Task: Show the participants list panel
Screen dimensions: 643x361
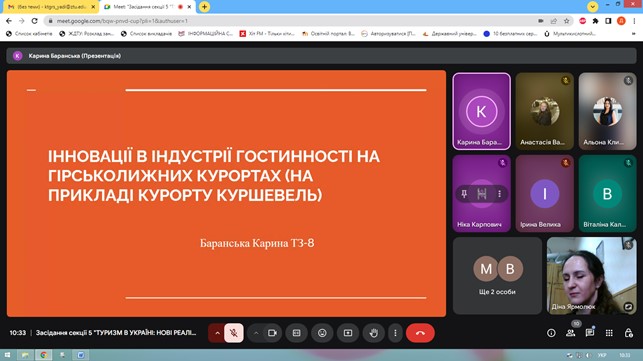Action: coord(570,333)
